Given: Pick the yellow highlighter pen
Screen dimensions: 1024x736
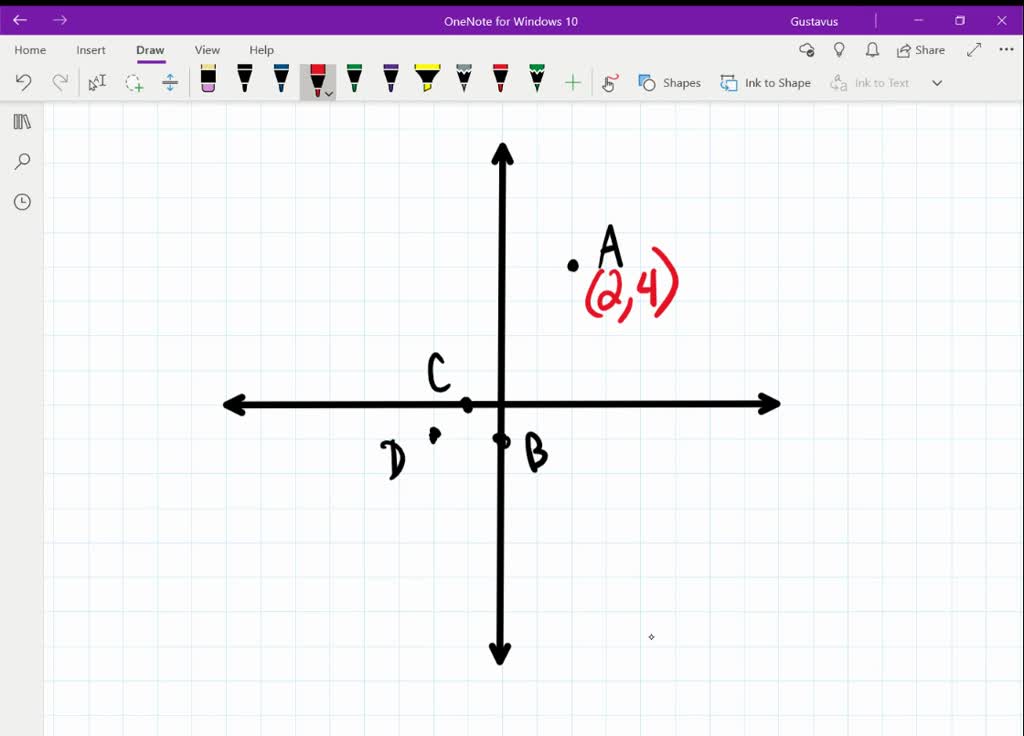Looking at the screenshot, I should pyautogui.click(x=427, y=82).
